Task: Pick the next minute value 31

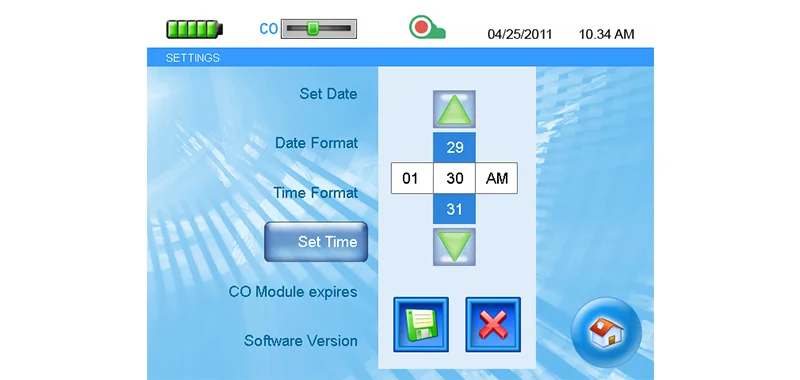Action: 454,209
